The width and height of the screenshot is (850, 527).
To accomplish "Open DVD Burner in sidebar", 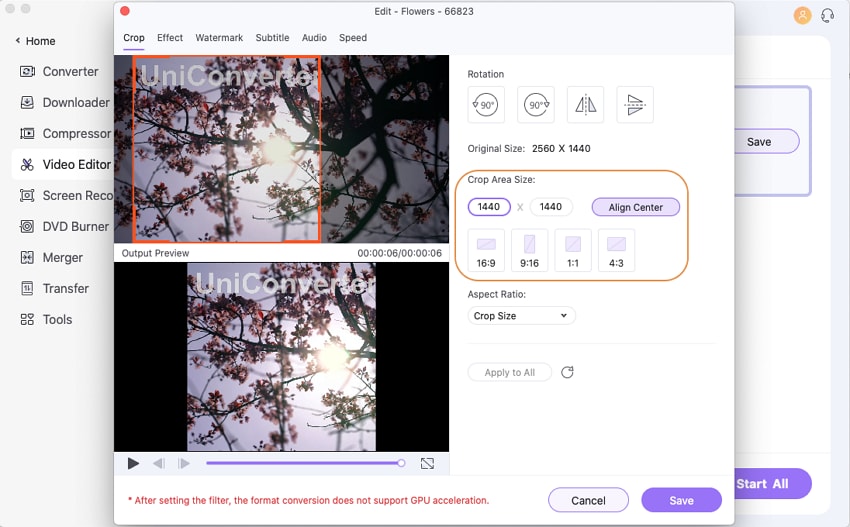I will point(64,227).
